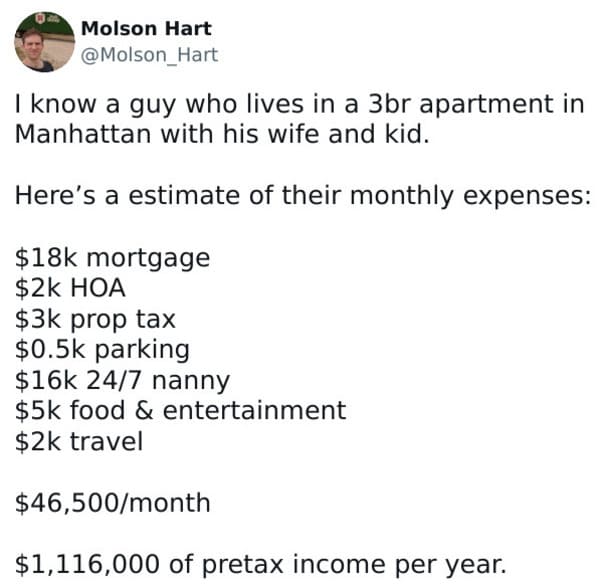Image resolution: width=599 pixels, height=585 pixels.
Task: Click the word 'apartment' in the tweet
Action: pos(487,104)
